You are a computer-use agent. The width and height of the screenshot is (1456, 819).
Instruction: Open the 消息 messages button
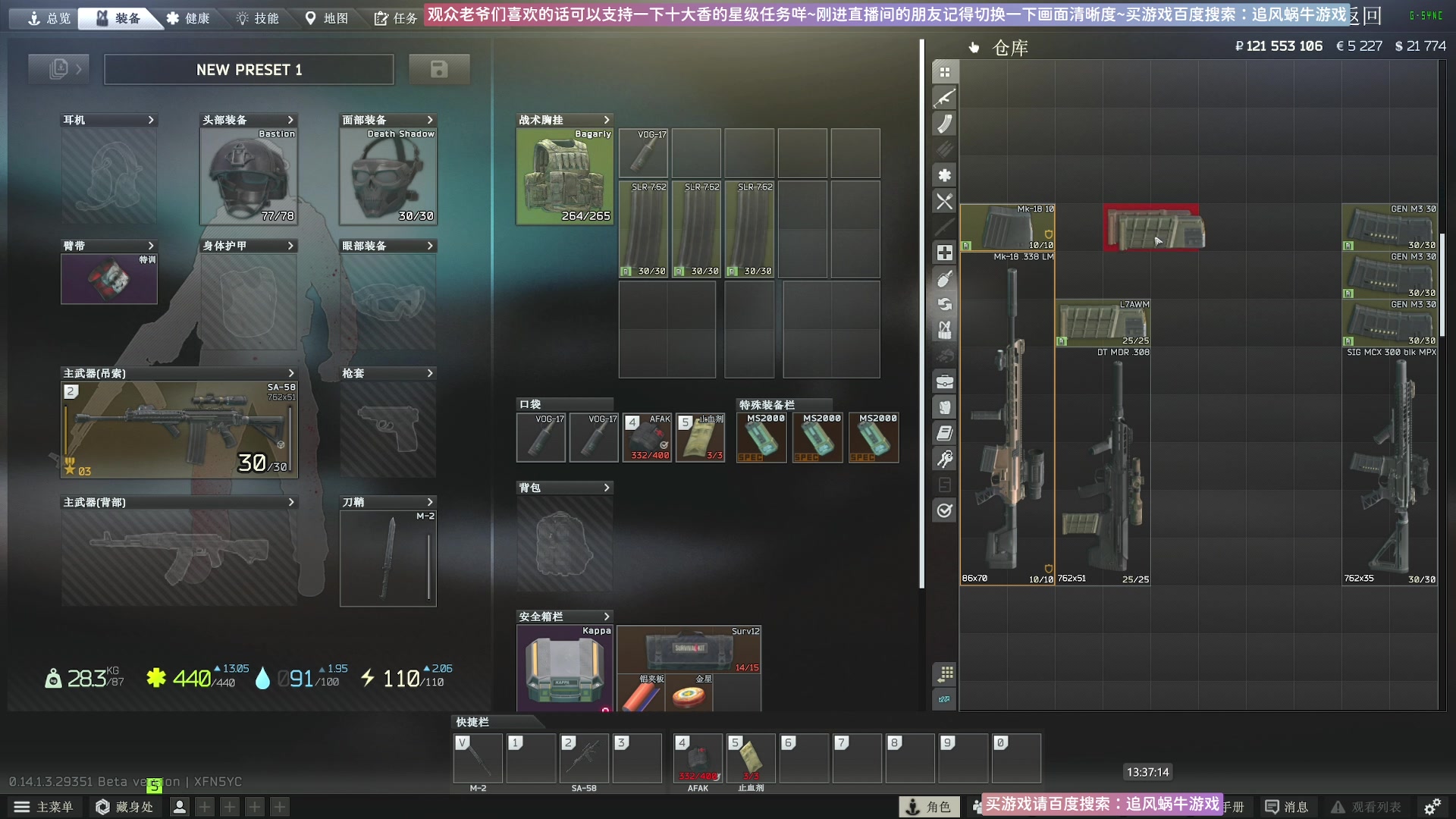(1287, 807)
